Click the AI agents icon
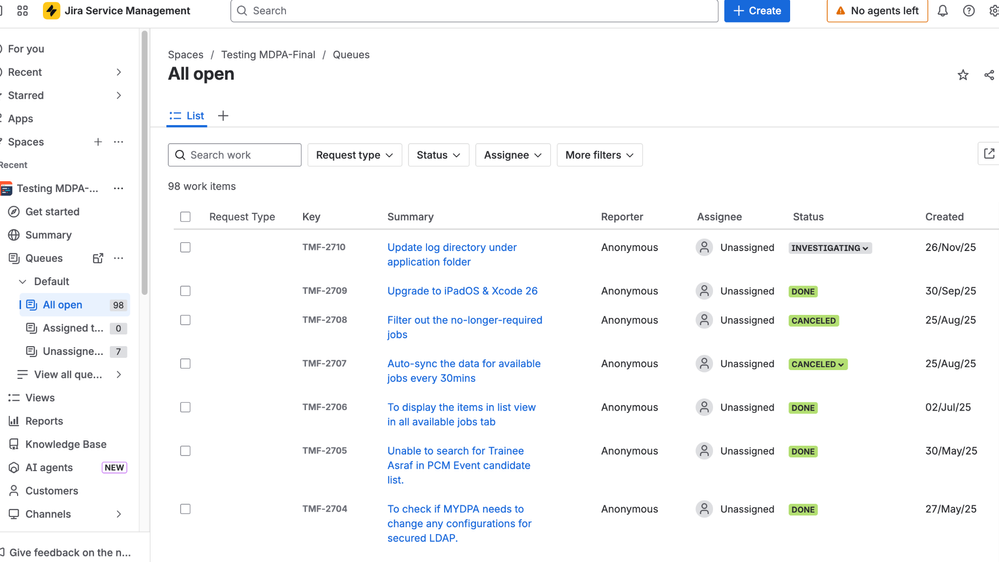The height and width of the screenshot is (562, 999). point(13,468)
